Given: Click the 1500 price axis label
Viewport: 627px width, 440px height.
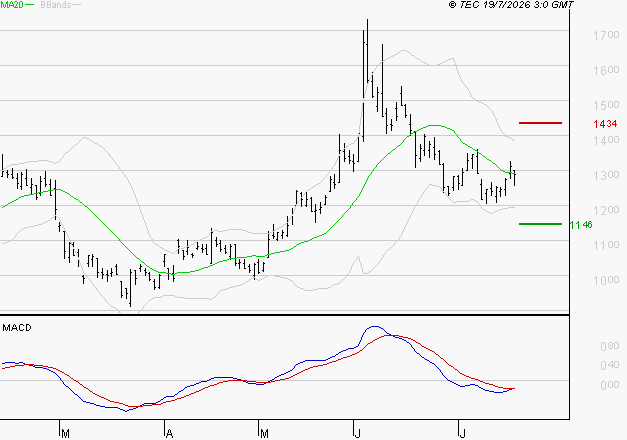Looking at the screenshot, I should click(606, 105).
